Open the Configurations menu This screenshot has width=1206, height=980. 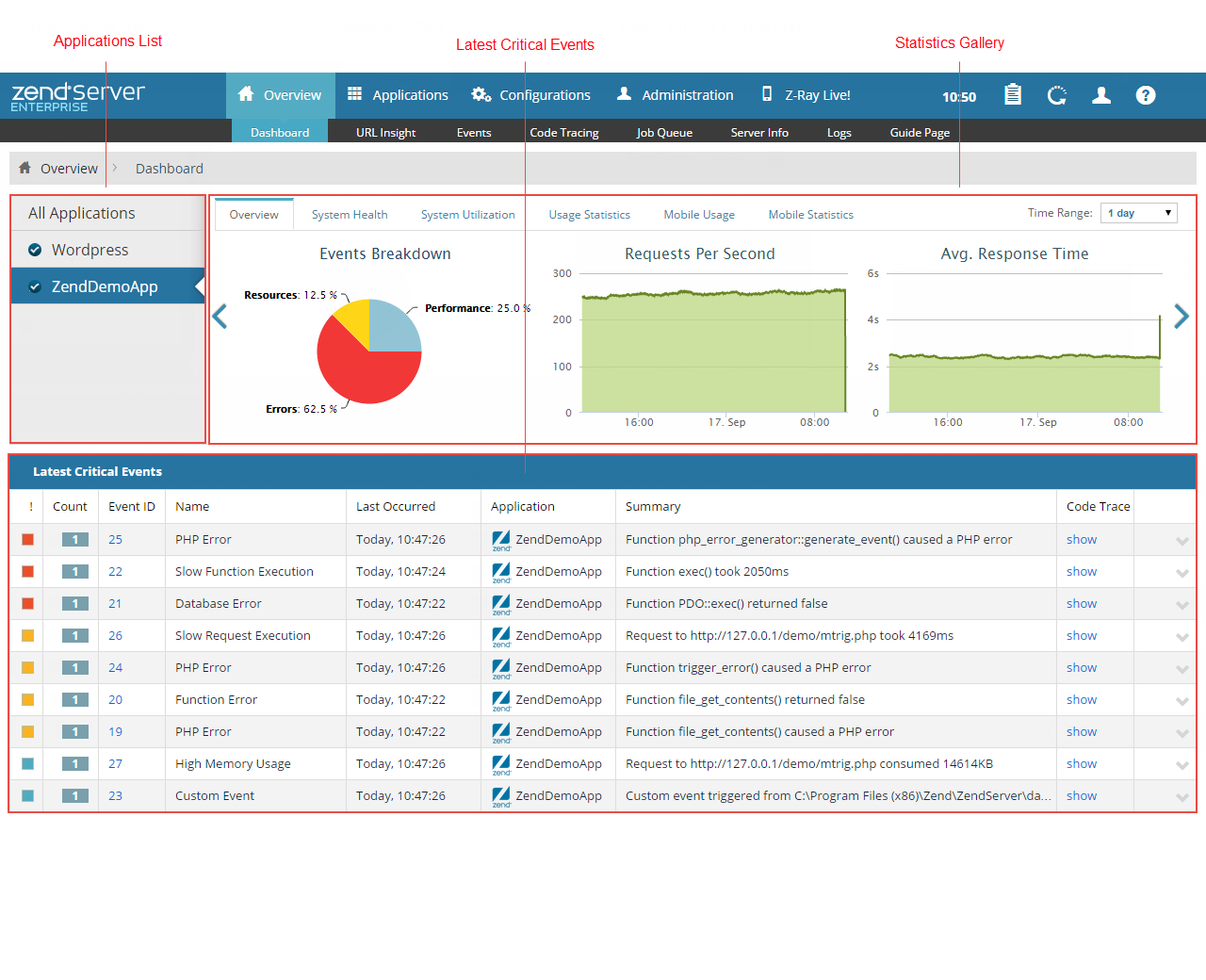click(x=531, y=95)
